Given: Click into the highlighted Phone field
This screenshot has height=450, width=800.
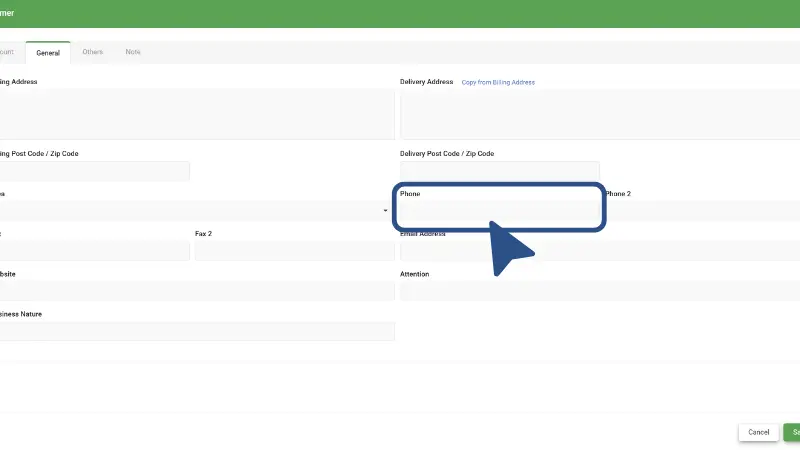Looking at the screenshot, I should (500, 211).
